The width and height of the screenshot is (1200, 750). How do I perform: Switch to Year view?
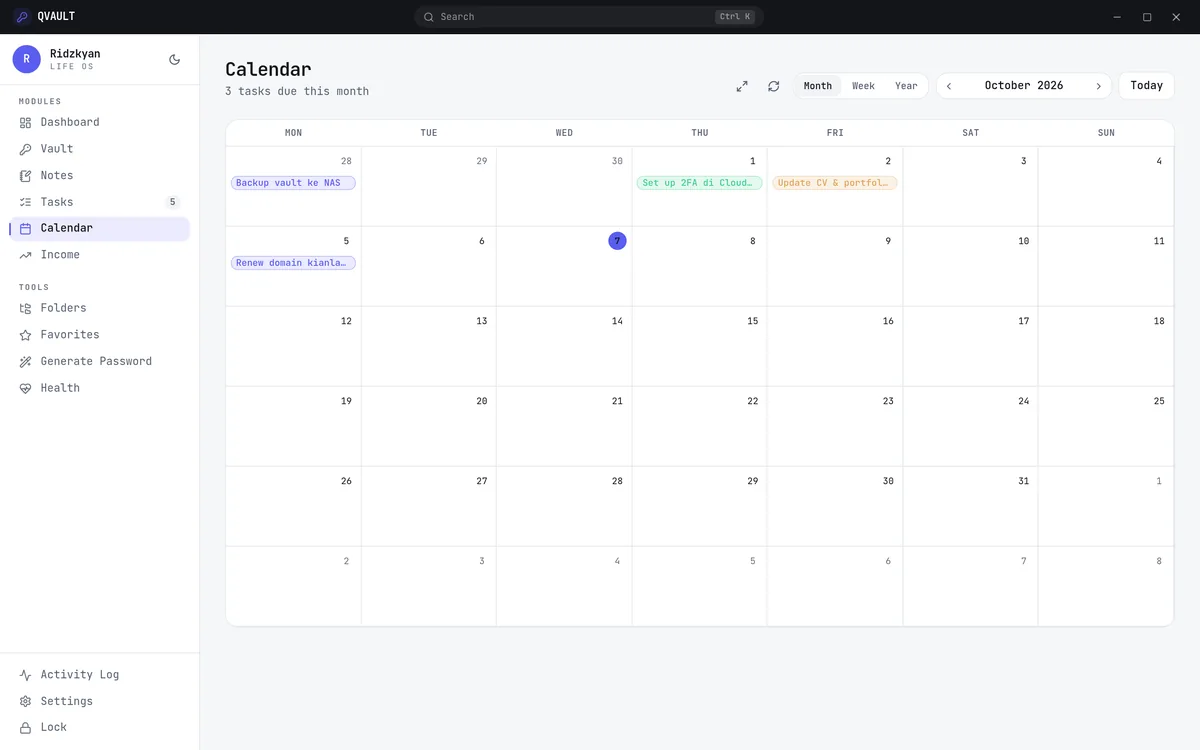(x=906, y=86)
